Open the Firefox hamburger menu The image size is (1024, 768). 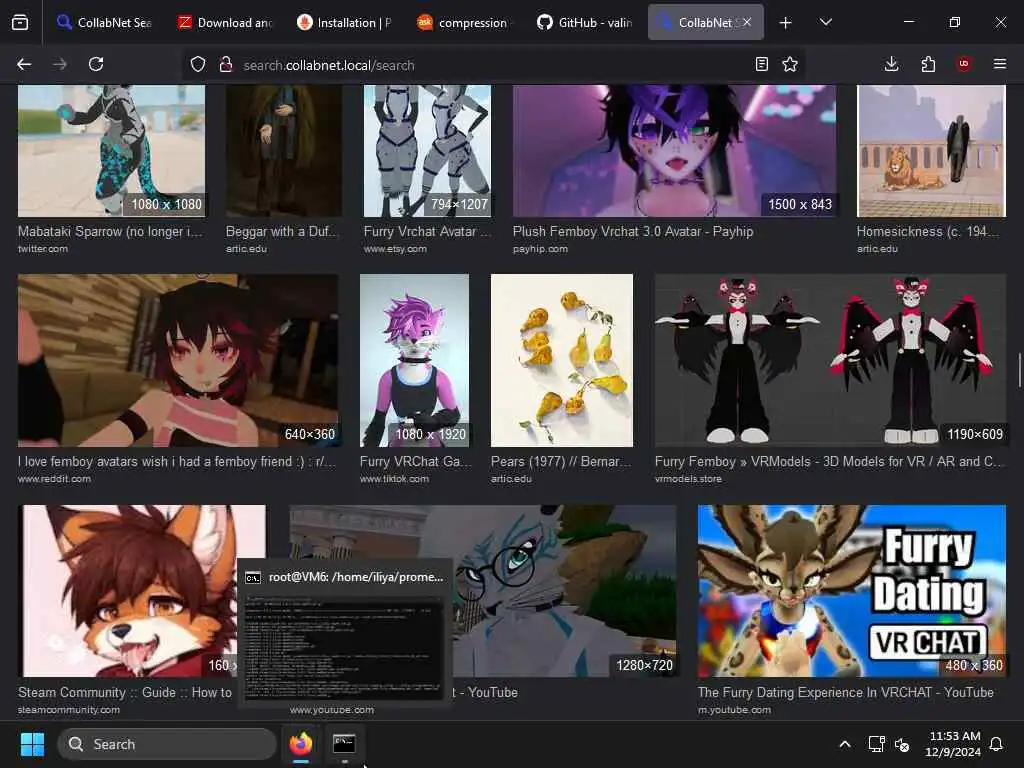1000,64
